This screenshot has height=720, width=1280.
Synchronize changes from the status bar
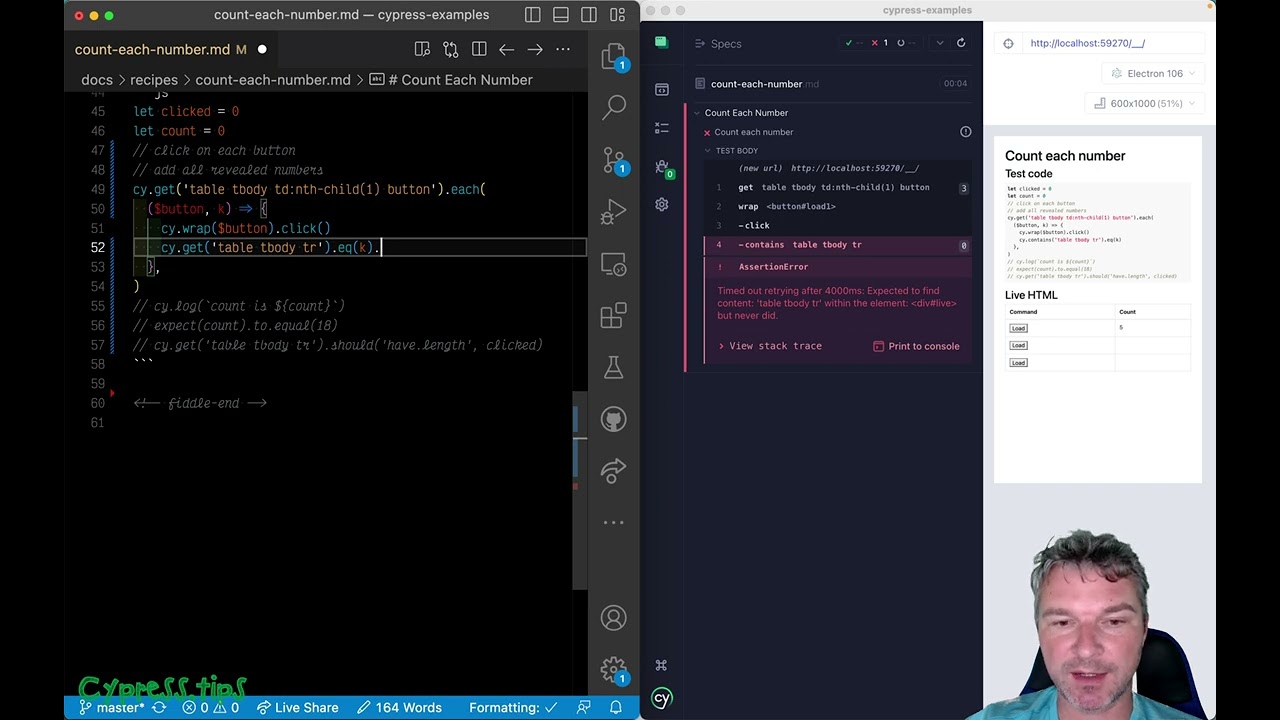click(x=159, y=708)
